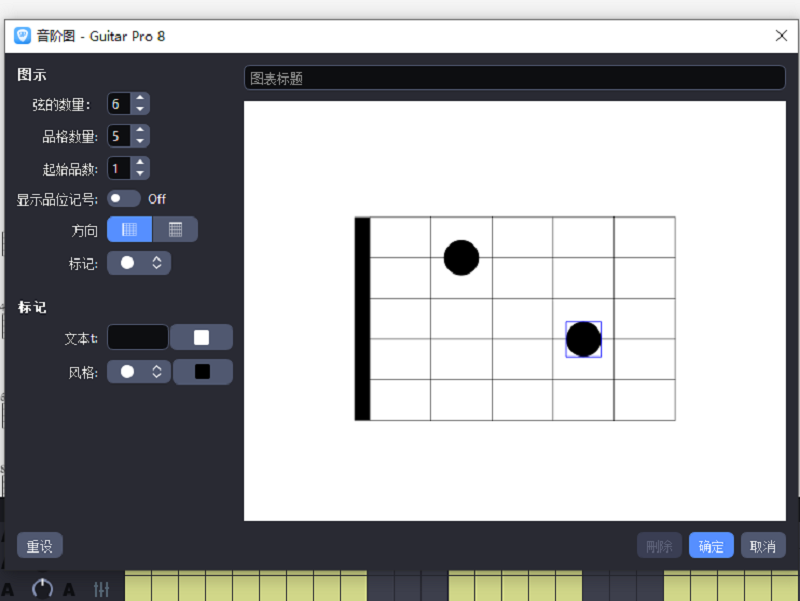The height and width of the screenshot is (601, 800).
Task: Open the white text color swatch
Action: click(202, 337)
